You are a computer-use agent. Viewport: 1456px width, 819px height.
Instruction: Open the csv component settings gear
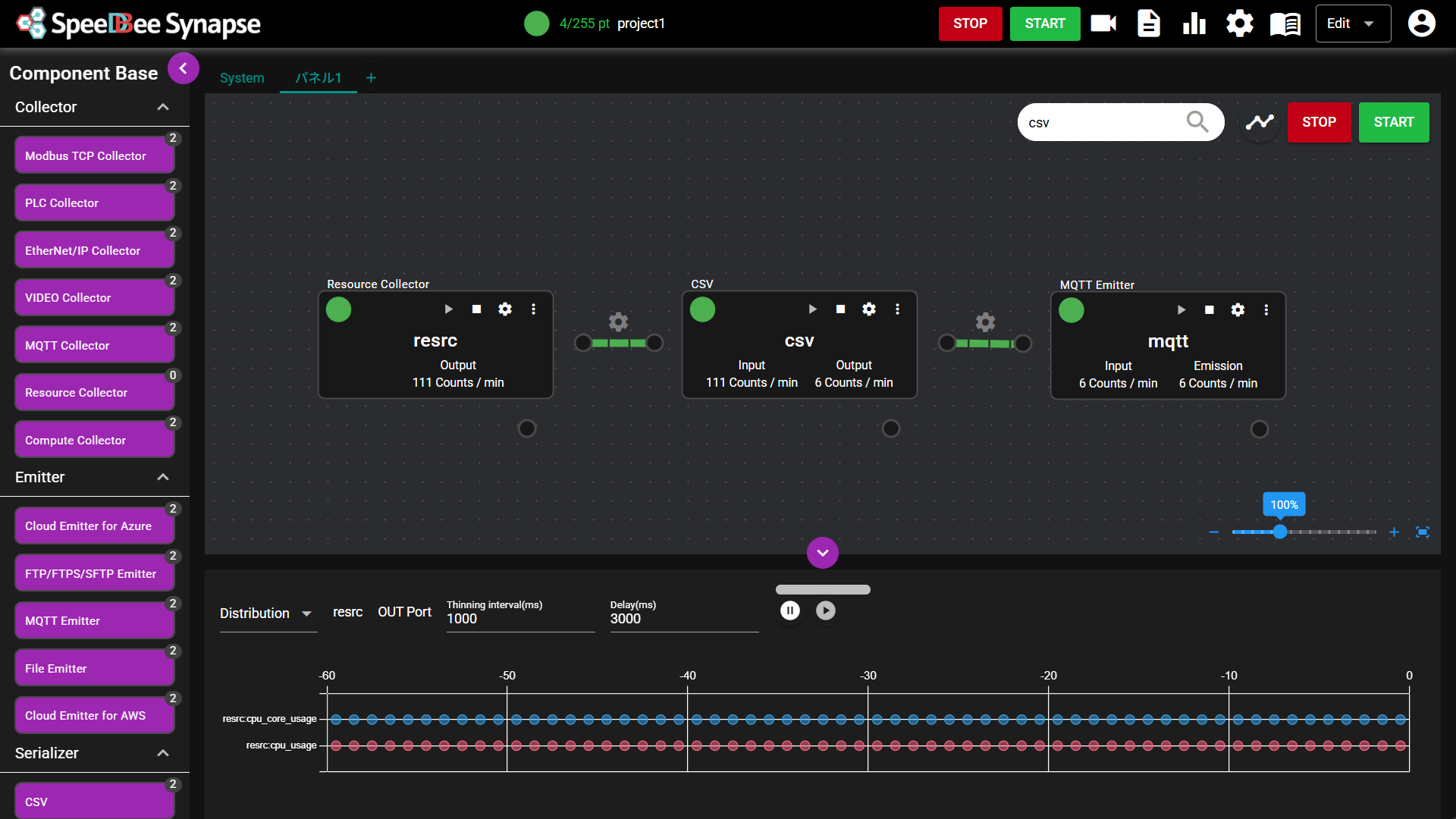[x=869, y=309]
